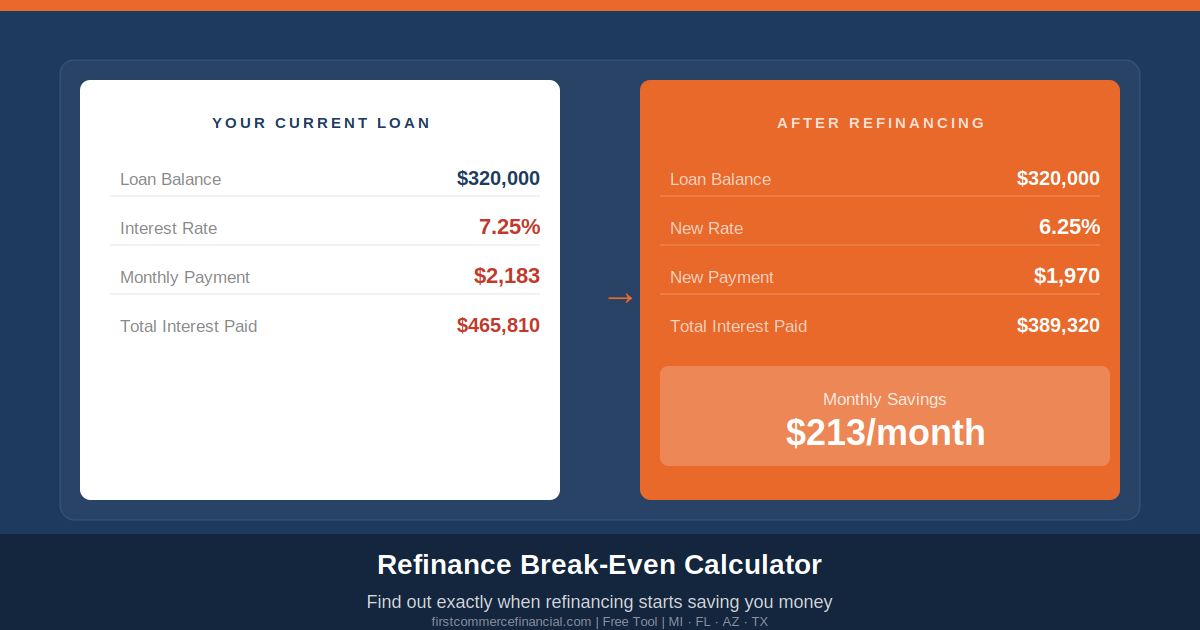The height and width of the screenshot is (630, 1200).
Task: Click the AFTER REFINANCING heading
Action: click(x=881, y=123)
